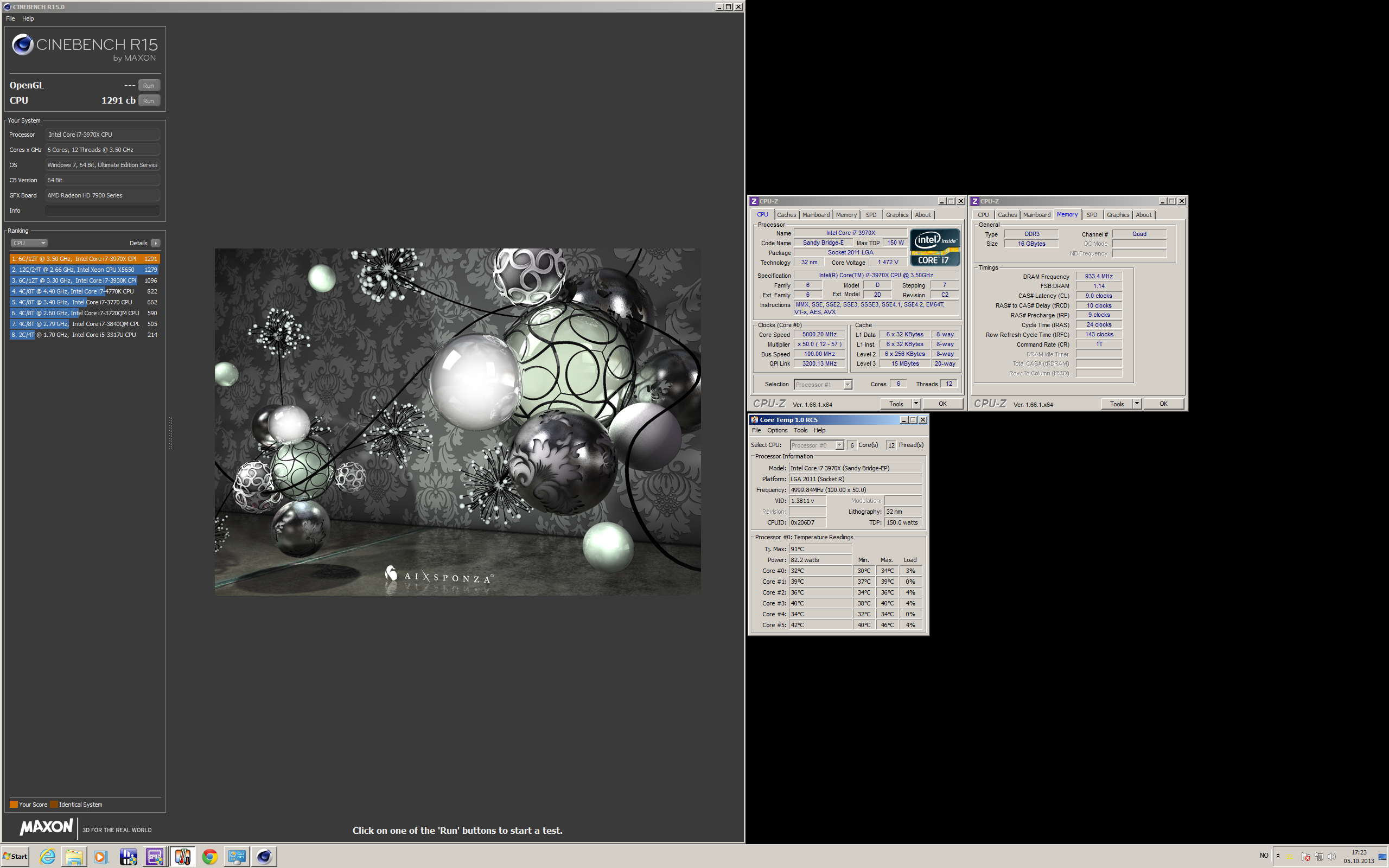This screenshot has height=868, width=1389.
Task: Open the Control Panel taskbar icon
Action: [237, 857]
